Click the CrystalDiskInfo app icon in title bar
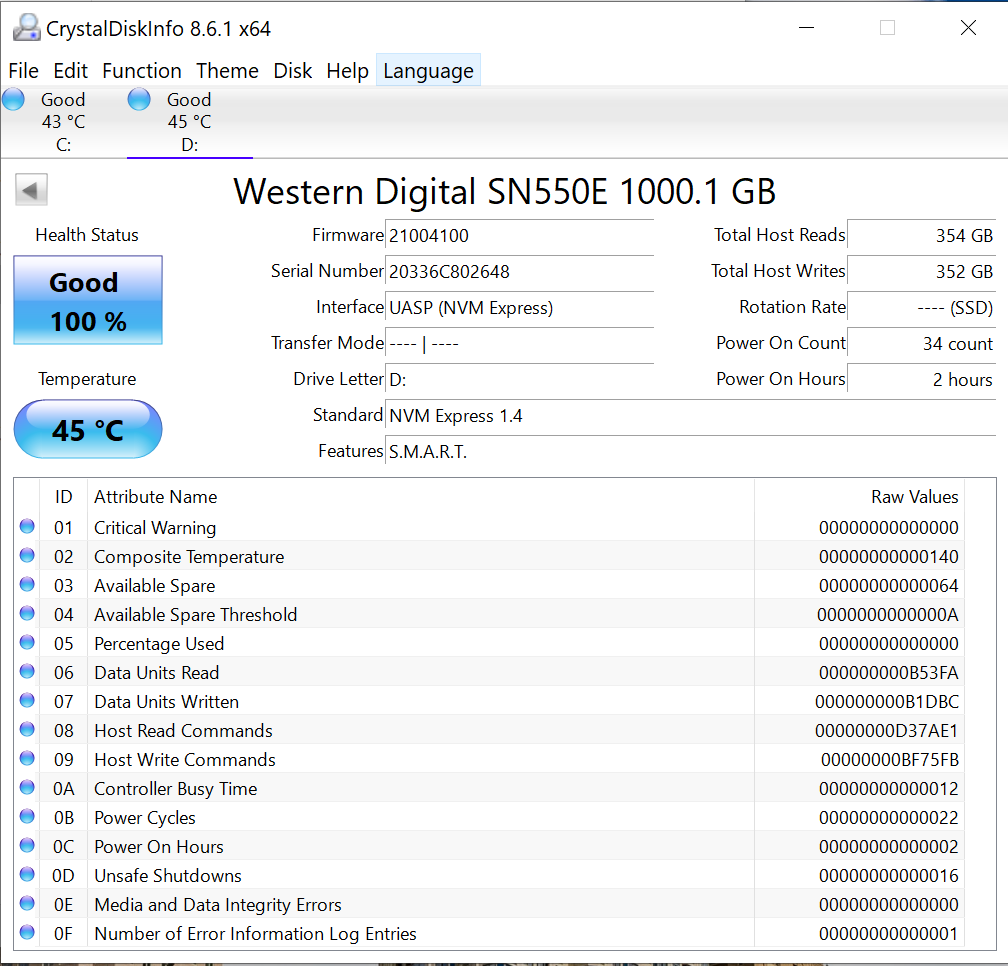 [x=27, y=28]
